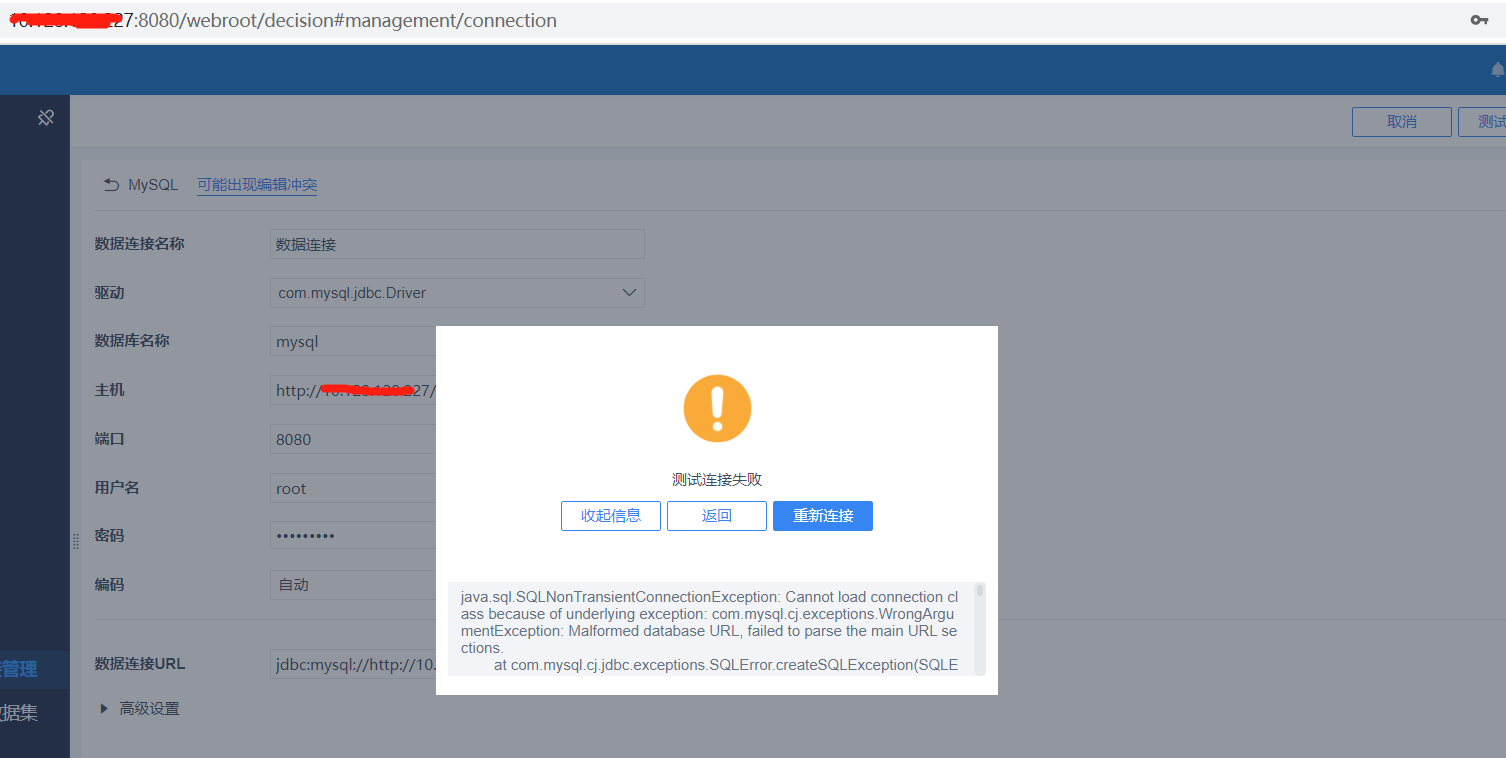Open the 编码 encoding dropdown

pos(353,585)
